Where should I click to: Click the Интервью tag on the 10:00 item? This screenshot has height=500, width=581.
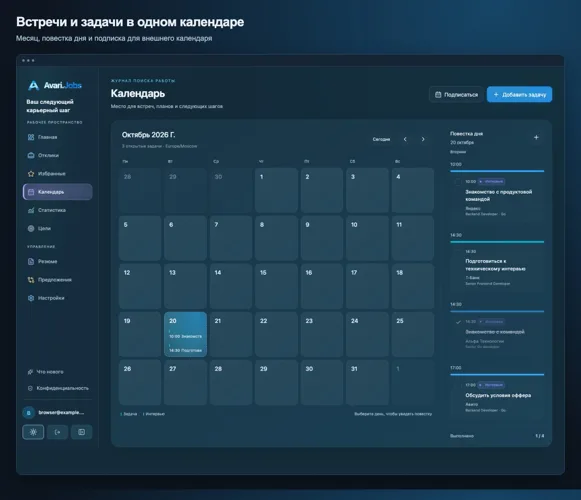point(491,182)
